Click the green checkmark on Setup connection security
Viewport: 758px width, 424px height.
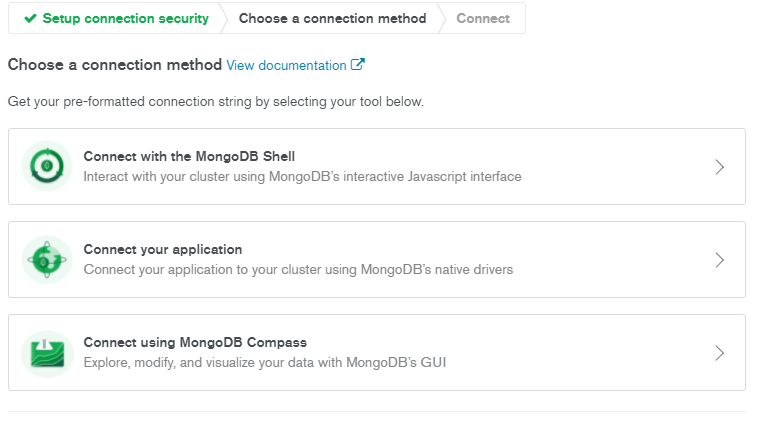point(30,18)
